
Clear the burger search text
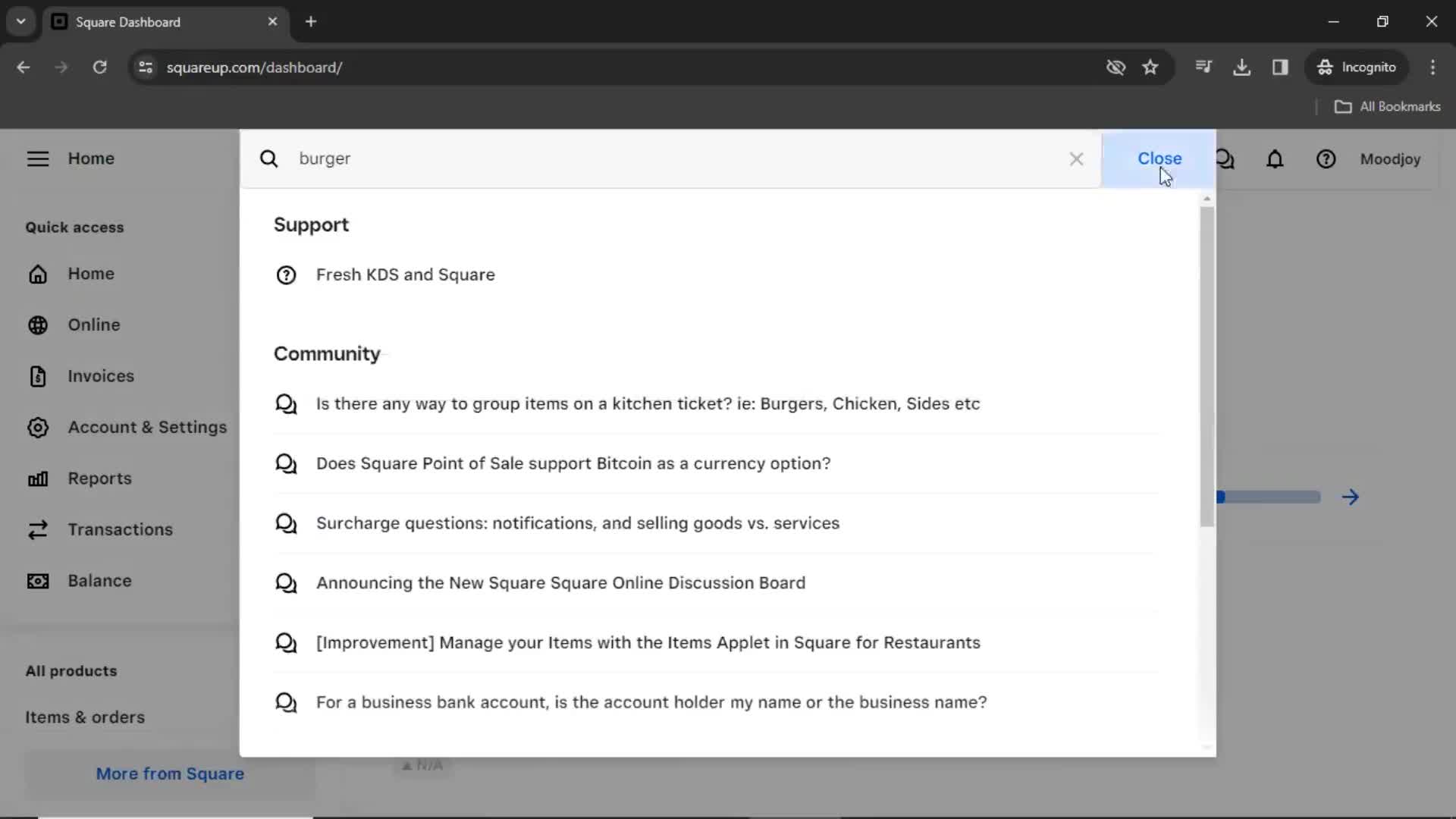(x=1076, y=158)
